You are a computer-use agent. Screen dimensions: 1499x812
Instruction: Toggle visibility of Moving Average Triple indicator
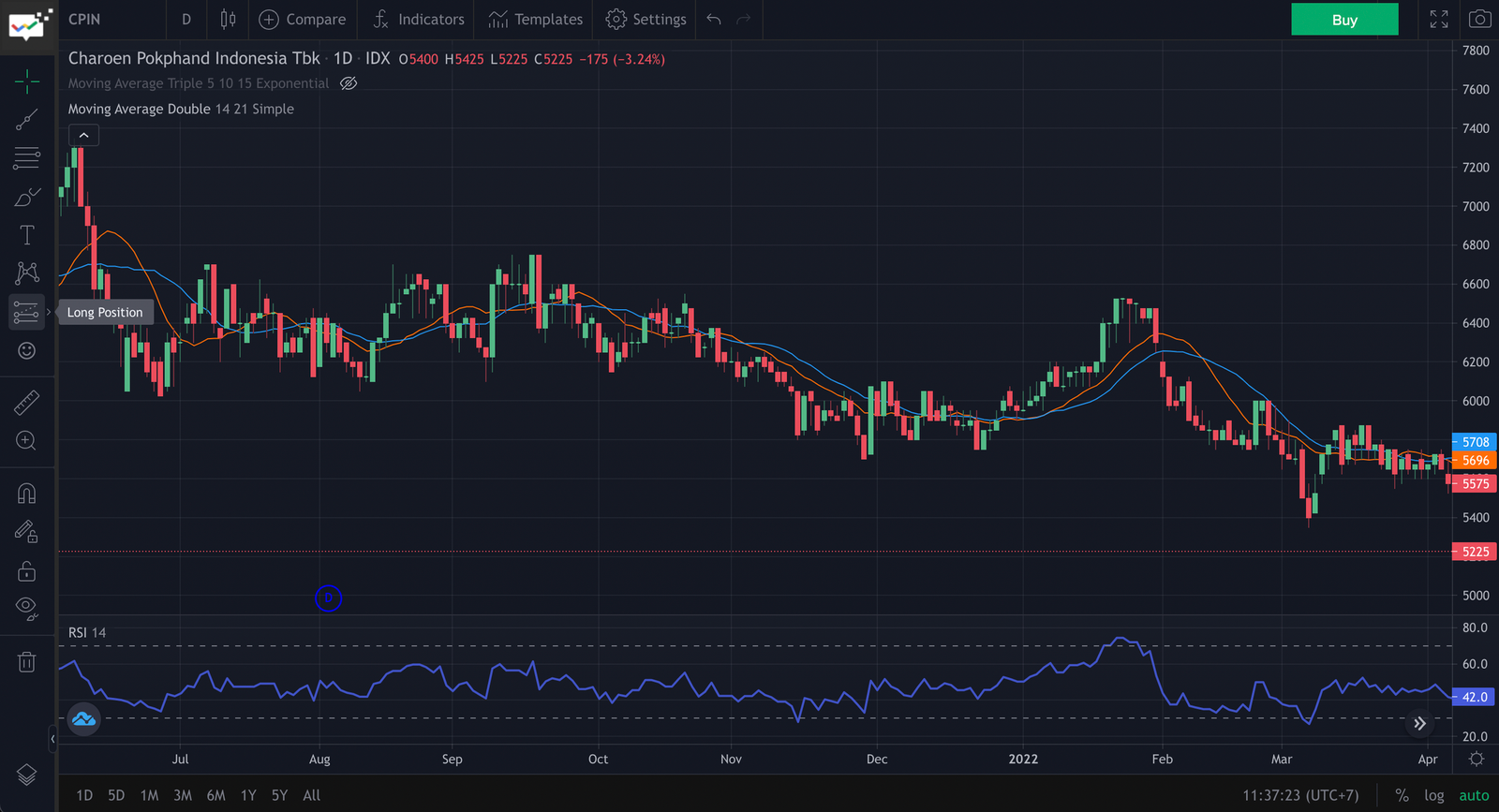tap(349, 83)
